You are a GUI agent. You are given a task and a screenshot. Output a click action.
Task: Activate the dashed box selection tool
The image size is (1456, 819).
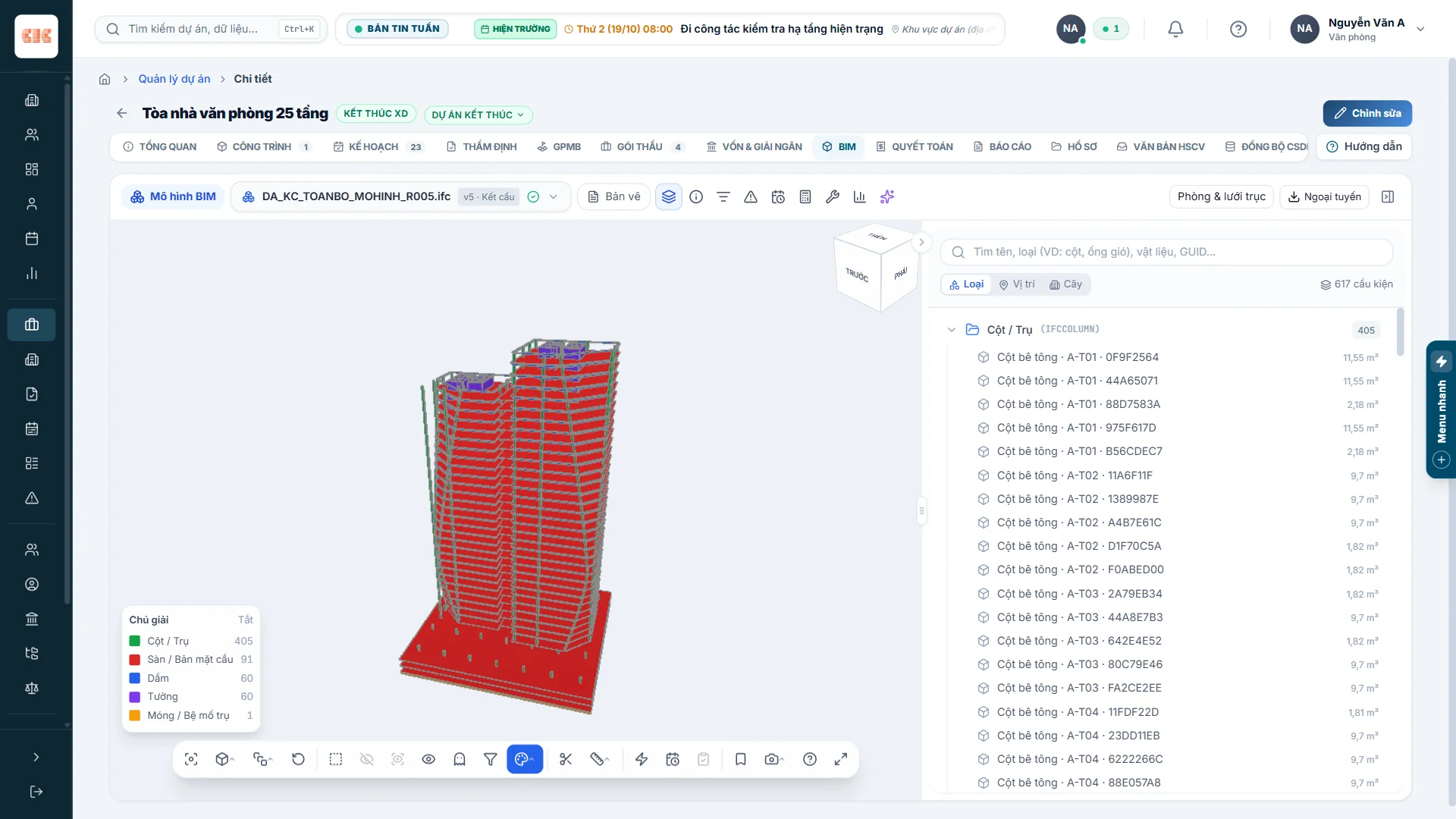click(336, 759)
